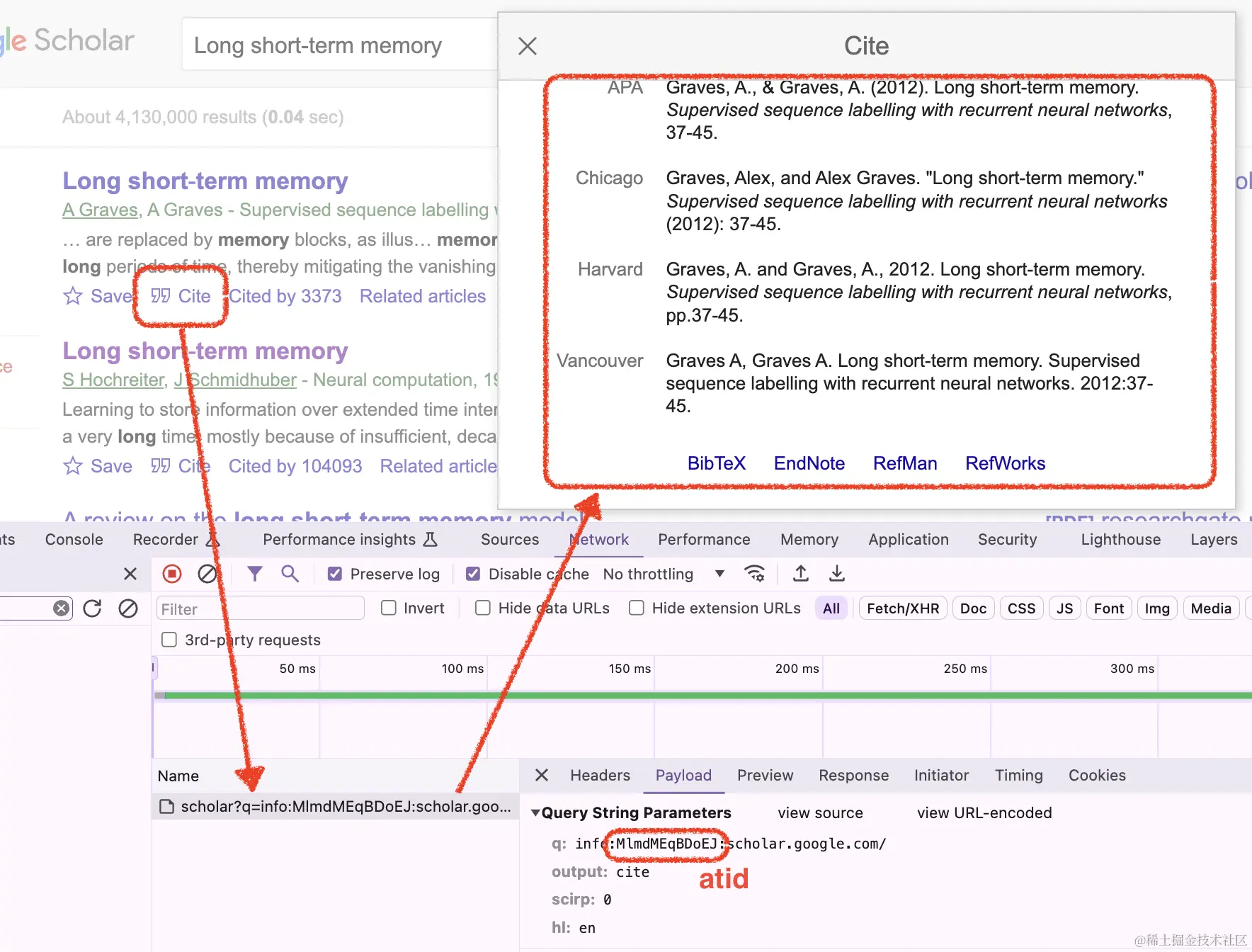1252x952 pixels.
Task: Filter by Doc requests
Action: tap(974, 608)
